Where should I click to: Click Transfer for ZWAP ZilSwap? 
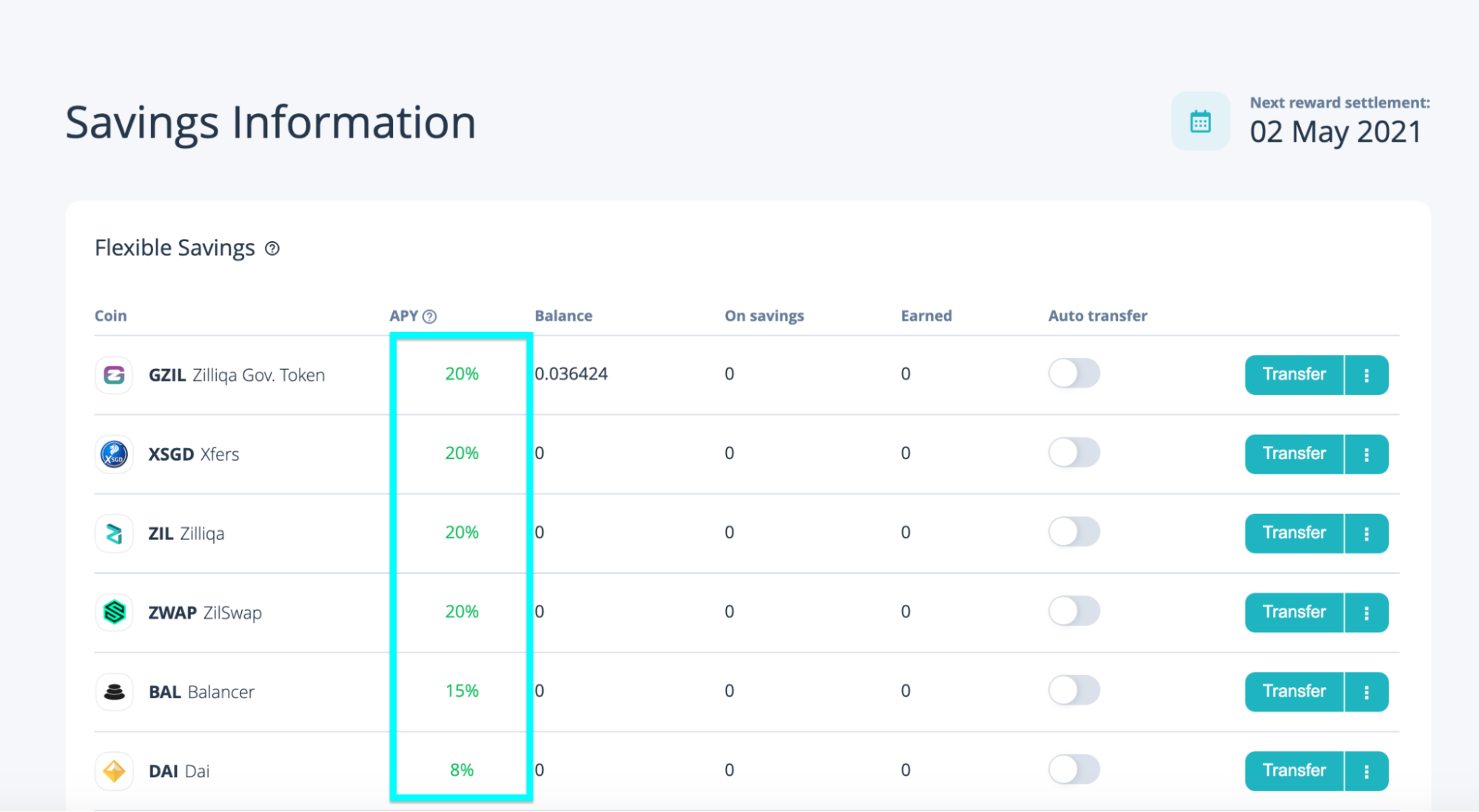coord(1294,612)
